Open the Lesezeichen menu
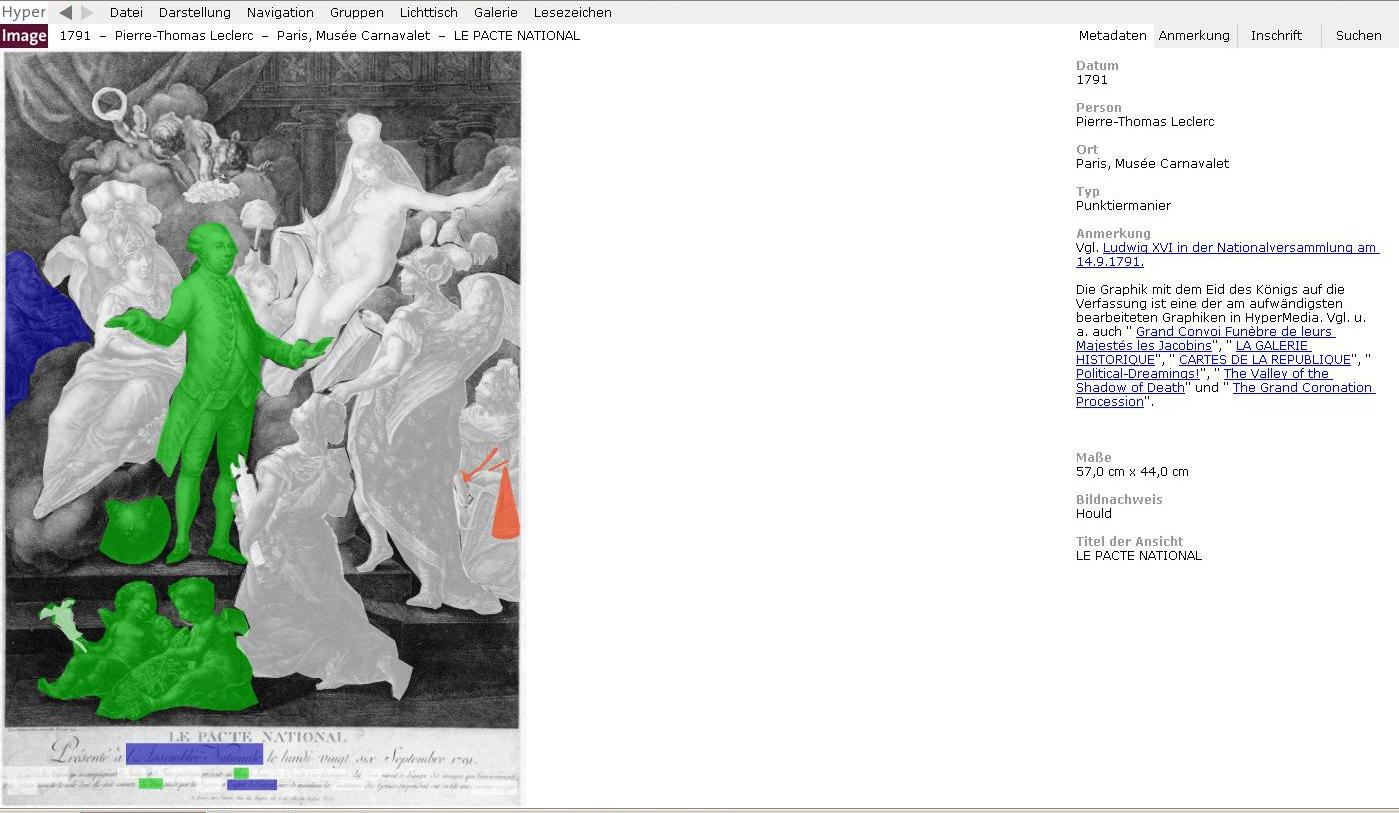Screen dimensions: 1399x813 [573, 12]
